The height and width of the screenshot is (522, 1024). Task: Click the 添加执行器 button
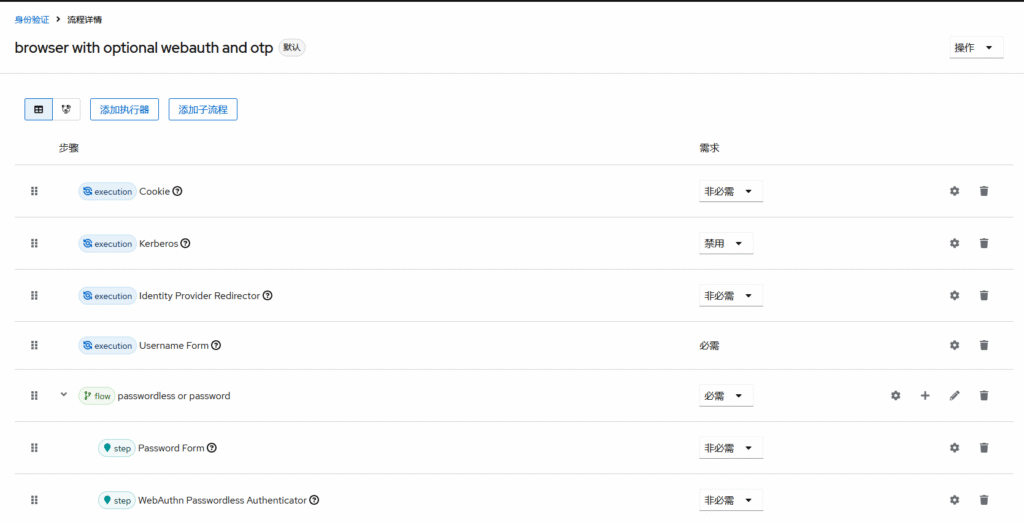pos(124,109)
